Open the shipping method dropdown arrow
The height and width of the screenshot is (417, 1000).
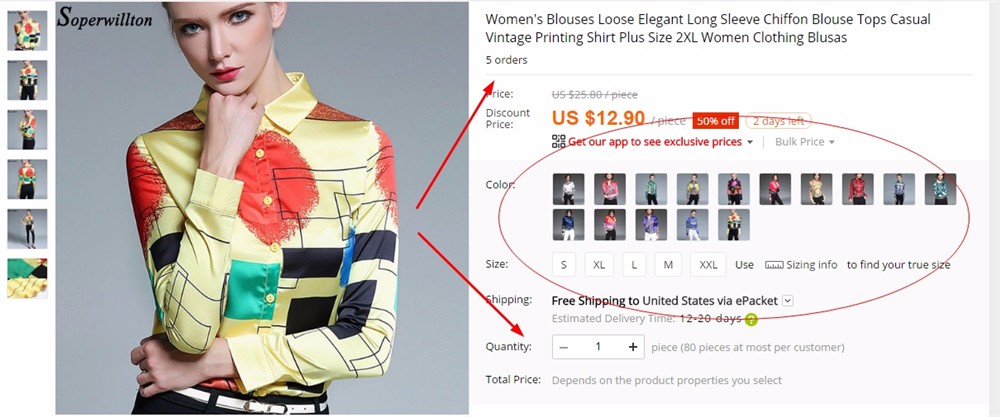point(788,300)
